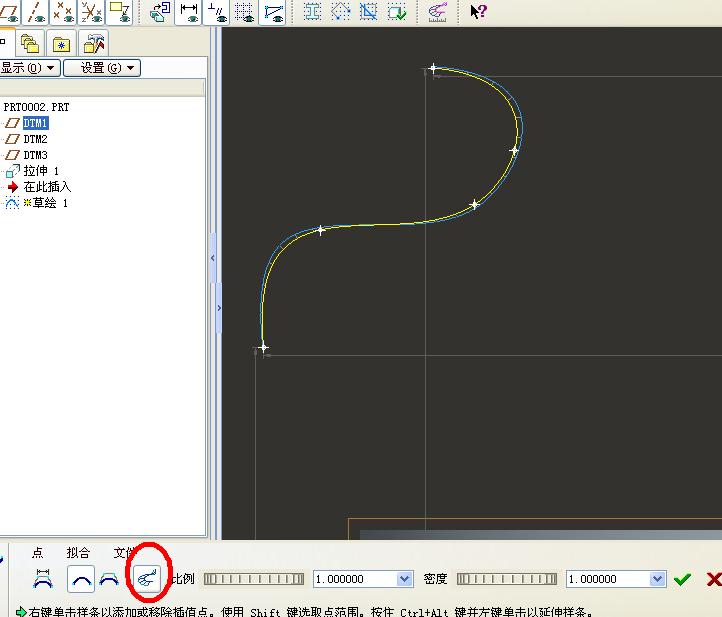This screenshot has width=722, height=617.
Task: Click the green checkmark to accept
Action: 682,579
